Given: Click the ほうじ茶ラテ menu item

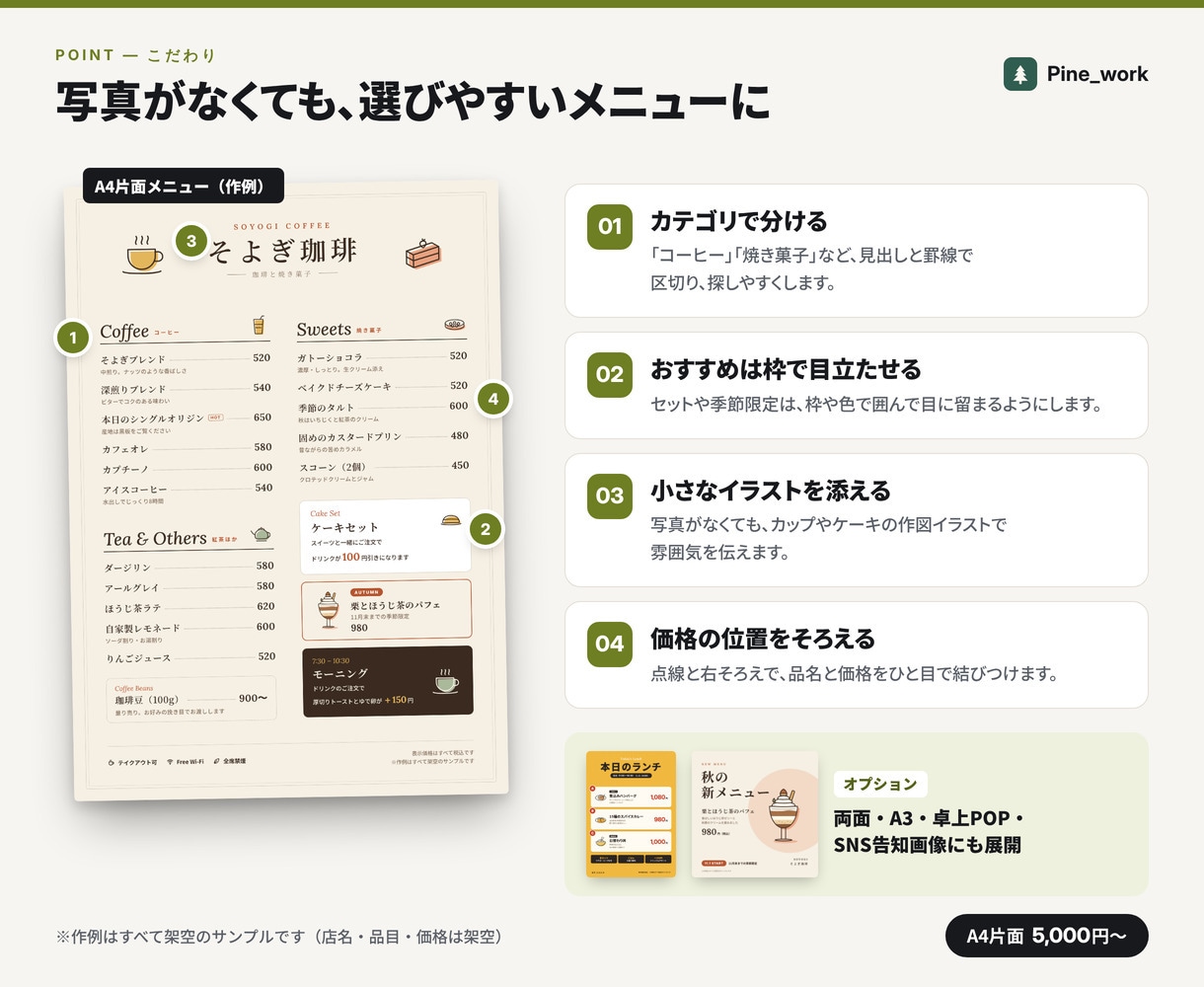Looking at the screenshot, I should point(190,607).
